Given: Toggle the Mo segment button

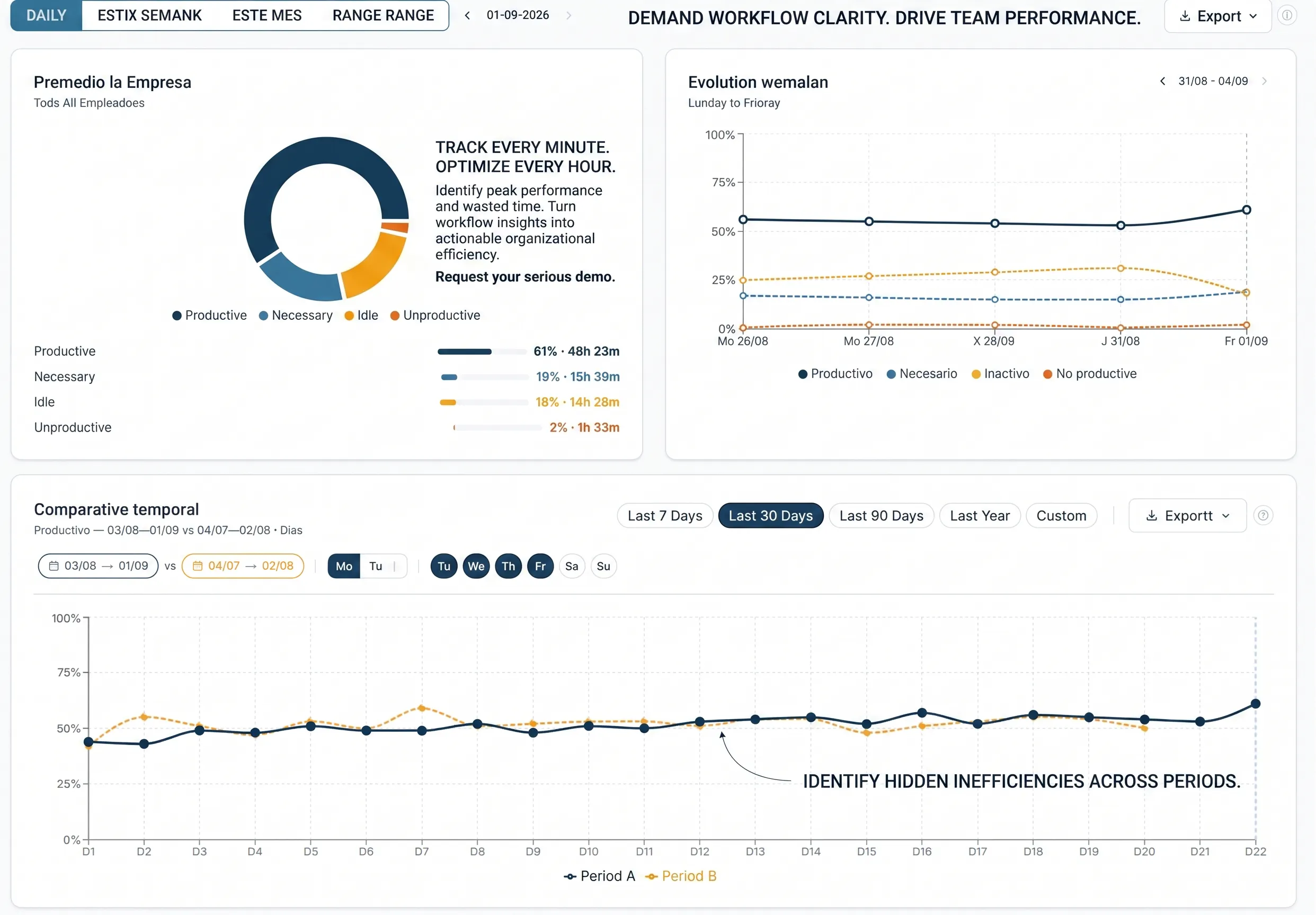Looking at the screenshot, I should coord(344,566).
